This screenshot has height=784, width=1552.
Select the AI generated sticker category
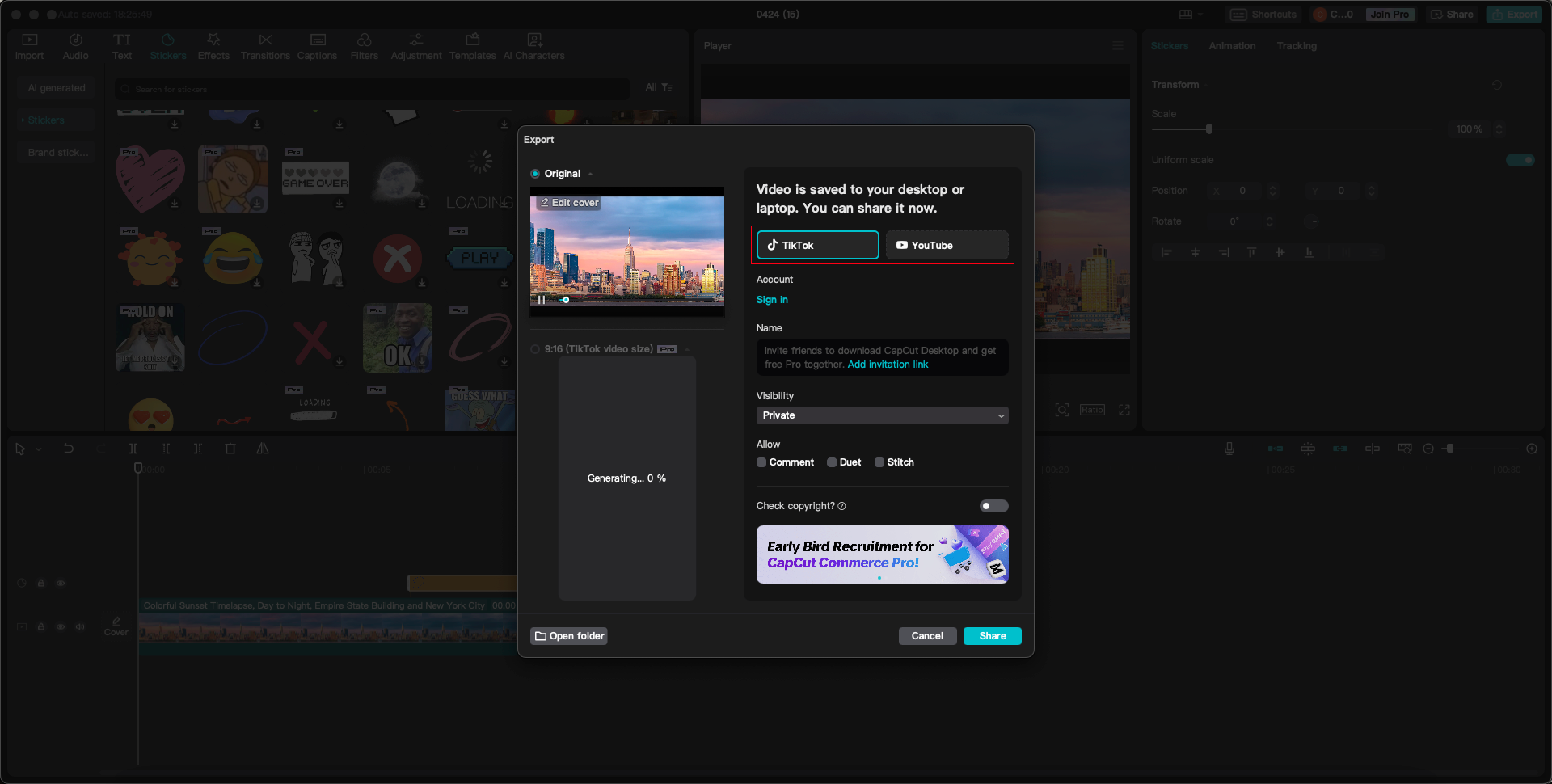click(57, 88)
